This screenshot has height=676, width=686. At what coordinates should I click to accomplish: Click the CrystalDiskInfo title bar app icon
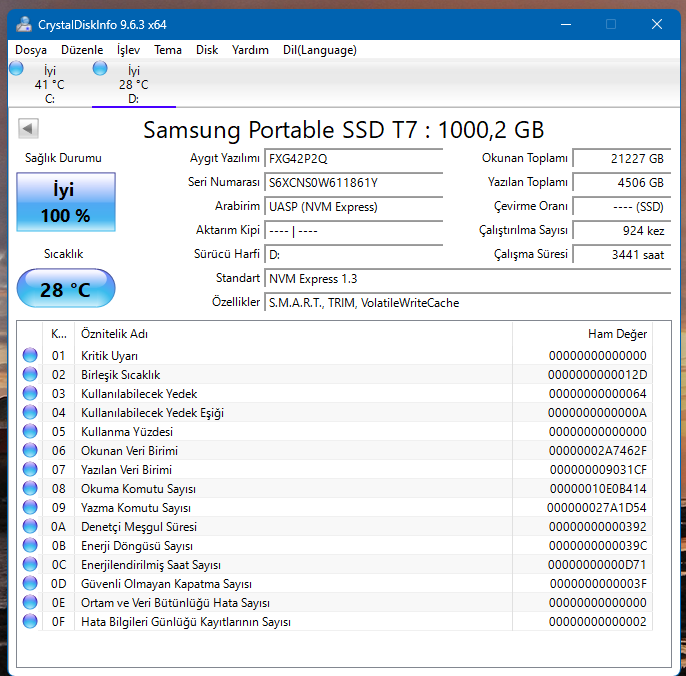[x=24, y=25]
